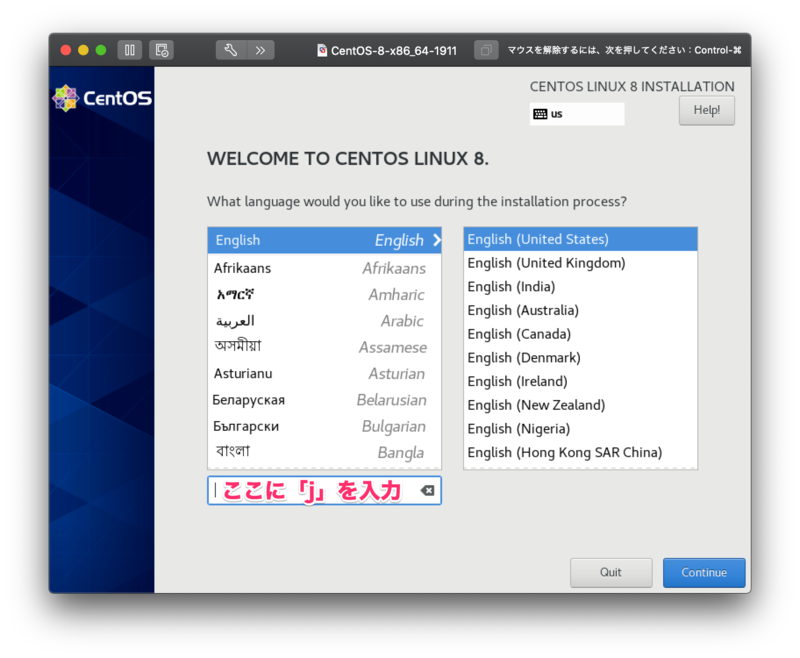Screen dimensions: 800x658
Task: Open VM settings wrench icon
Action: pos(231,50)
